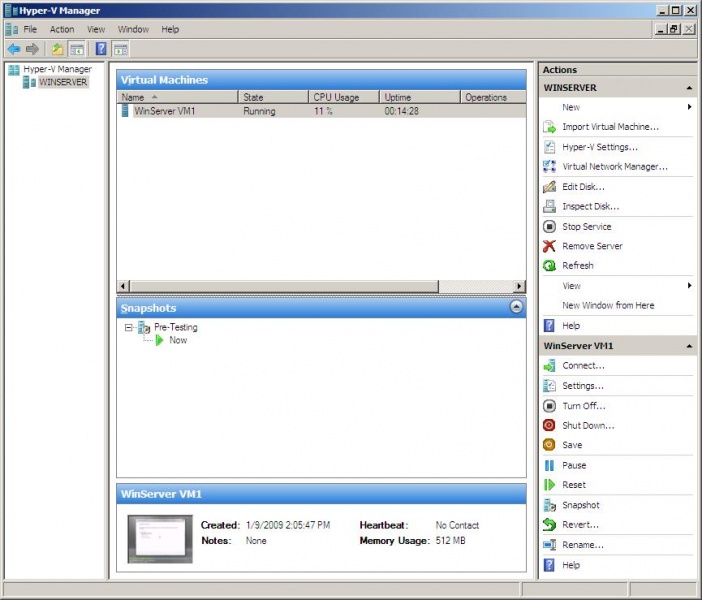This screenshot has height=600, width=702.
Task: Open the Action menu
Action: point(62,30)
